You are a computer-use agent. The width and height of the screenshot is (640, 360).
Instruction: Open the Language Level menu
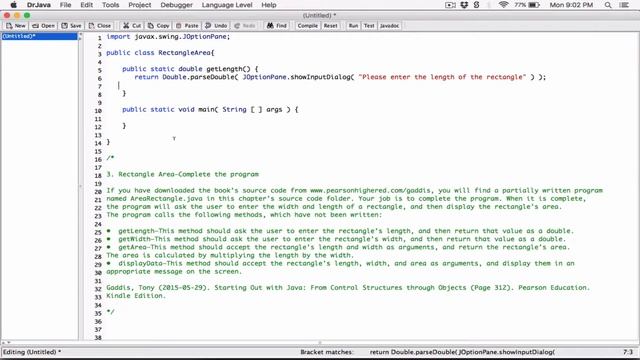227,5
